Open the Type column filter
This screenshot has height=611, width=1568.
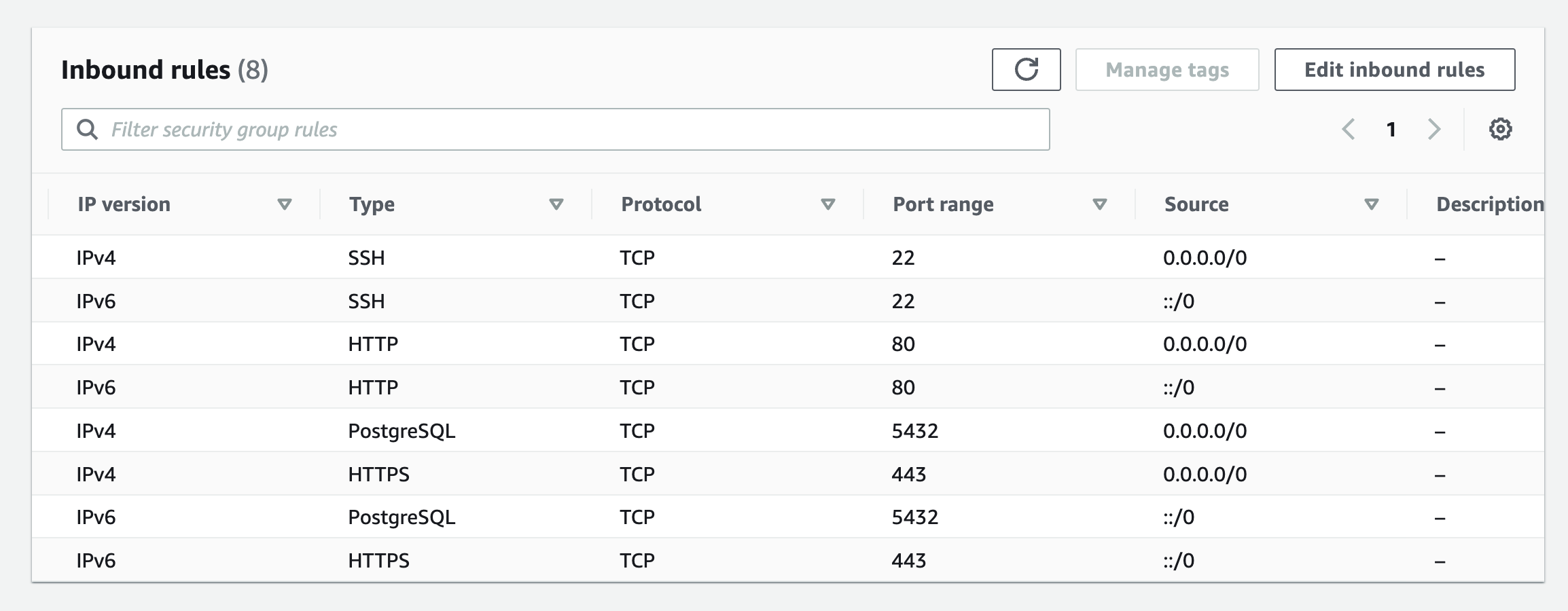[556, 204]
